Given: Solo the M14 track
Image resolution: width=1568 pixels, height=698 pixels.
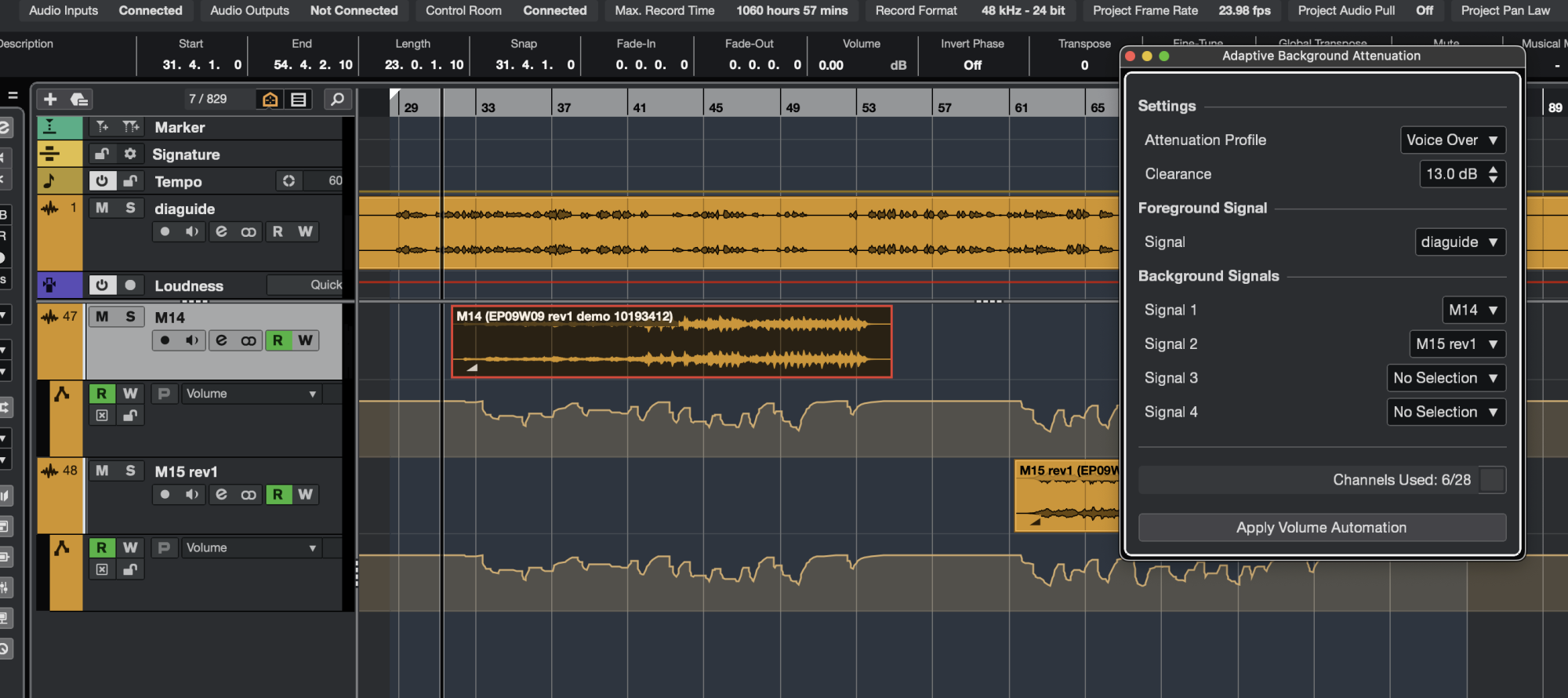Looking at the screenshot, I should [130, 317].
